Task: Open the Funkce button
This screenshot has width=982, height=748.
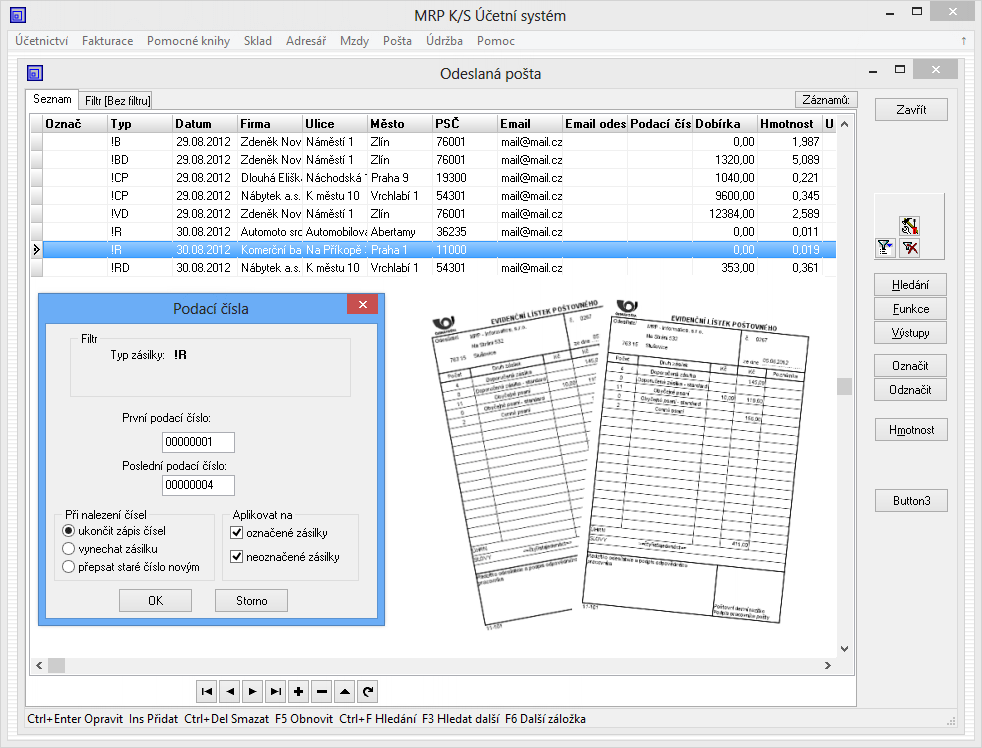Action: 911,309
